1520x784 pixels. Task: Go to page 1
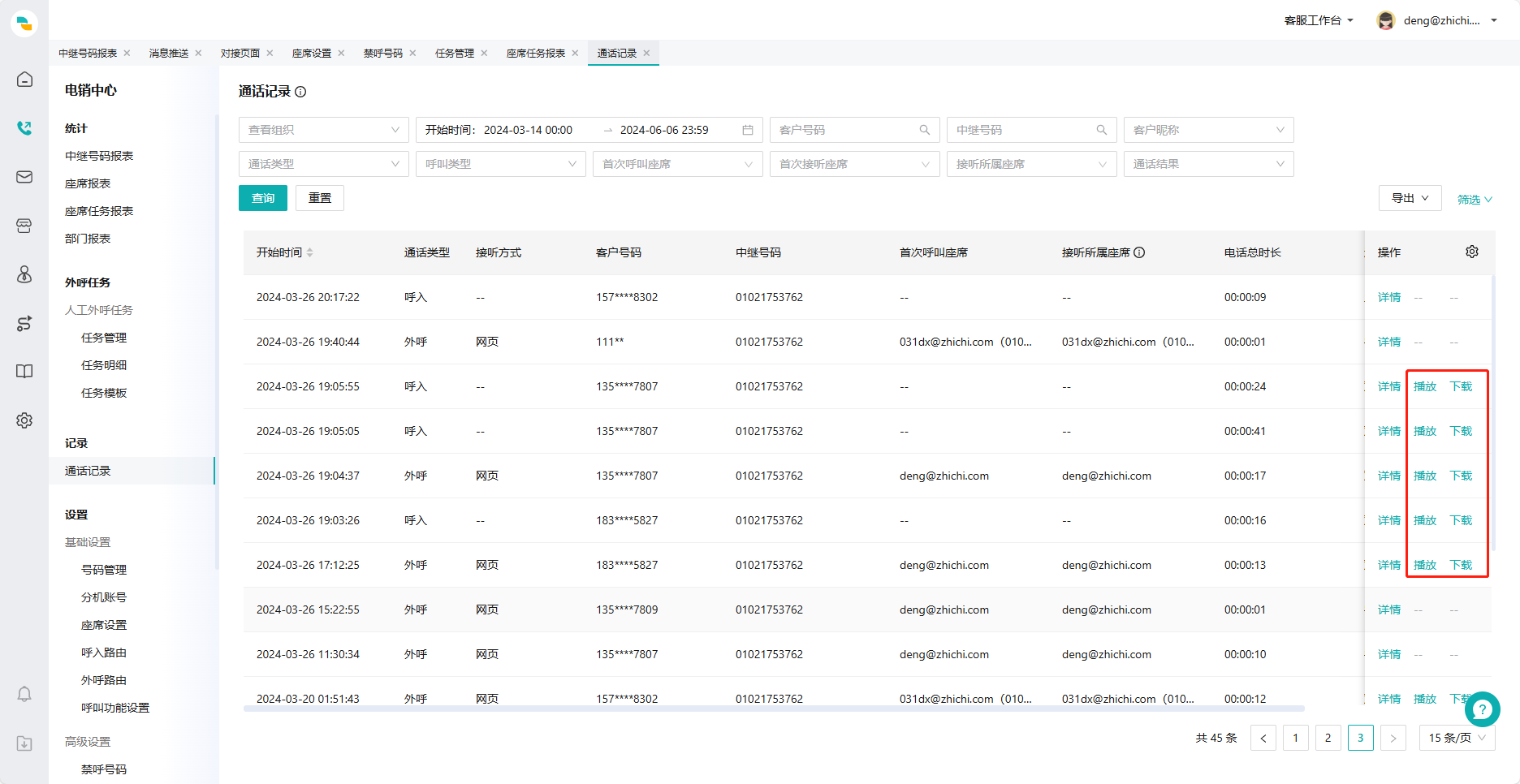[1296, 738]
